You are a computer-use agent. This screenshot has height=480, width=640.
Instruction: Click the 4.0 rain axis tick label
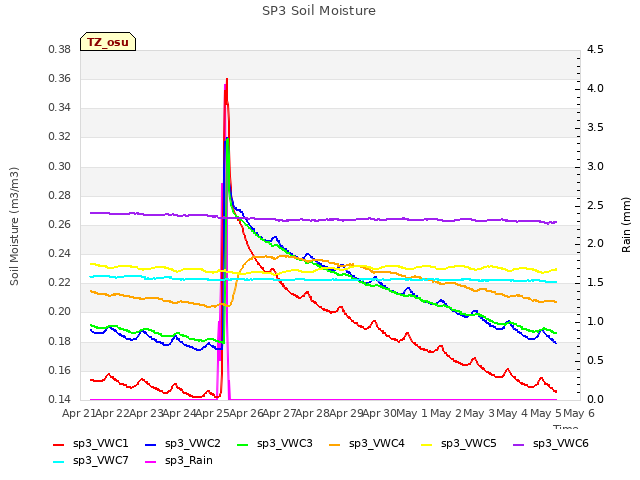pyautogui.click(x=595, y=89)
